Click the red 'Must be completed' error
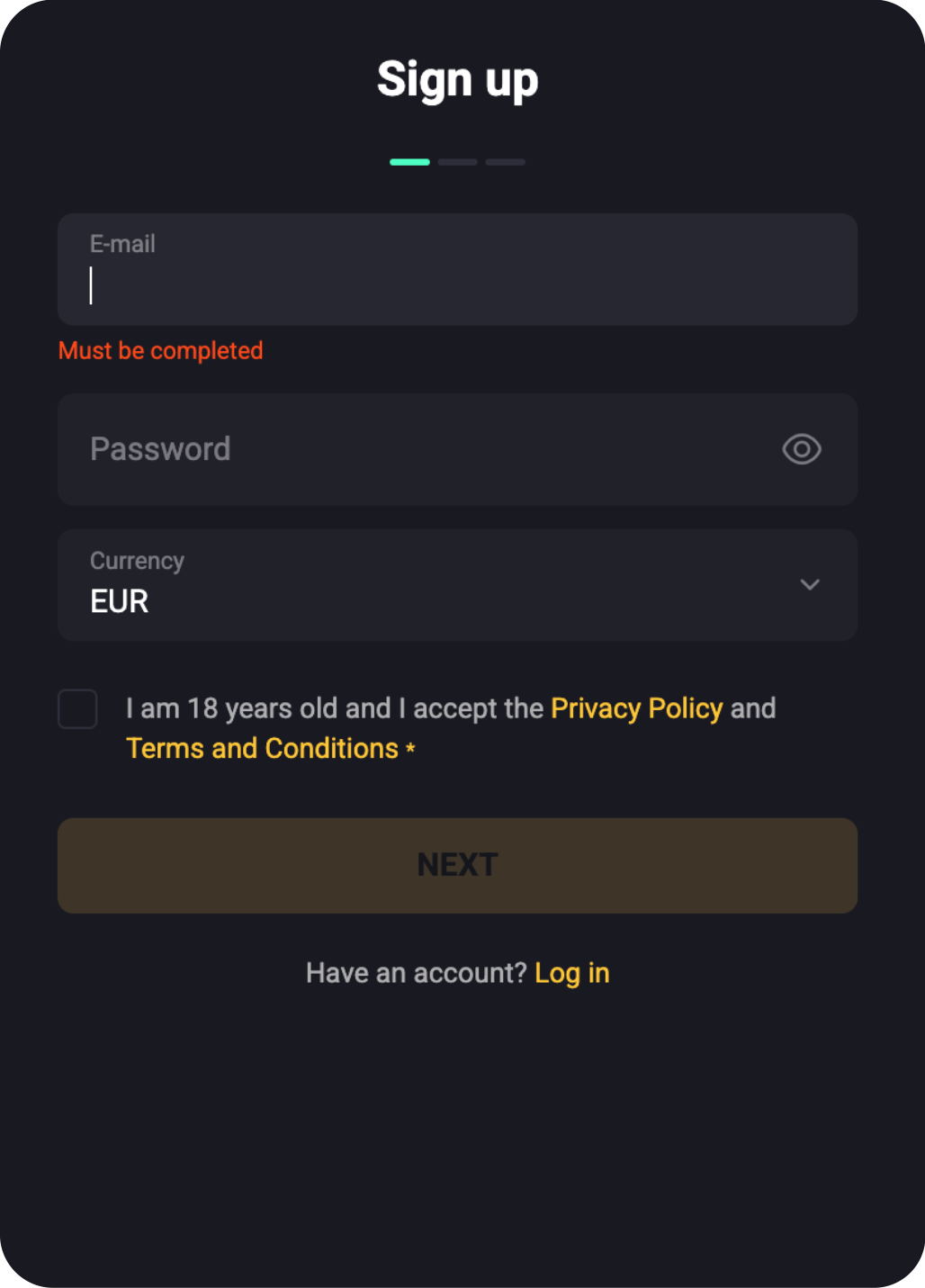The height and width of the screenshot is (1288, 925). point(160,351)
